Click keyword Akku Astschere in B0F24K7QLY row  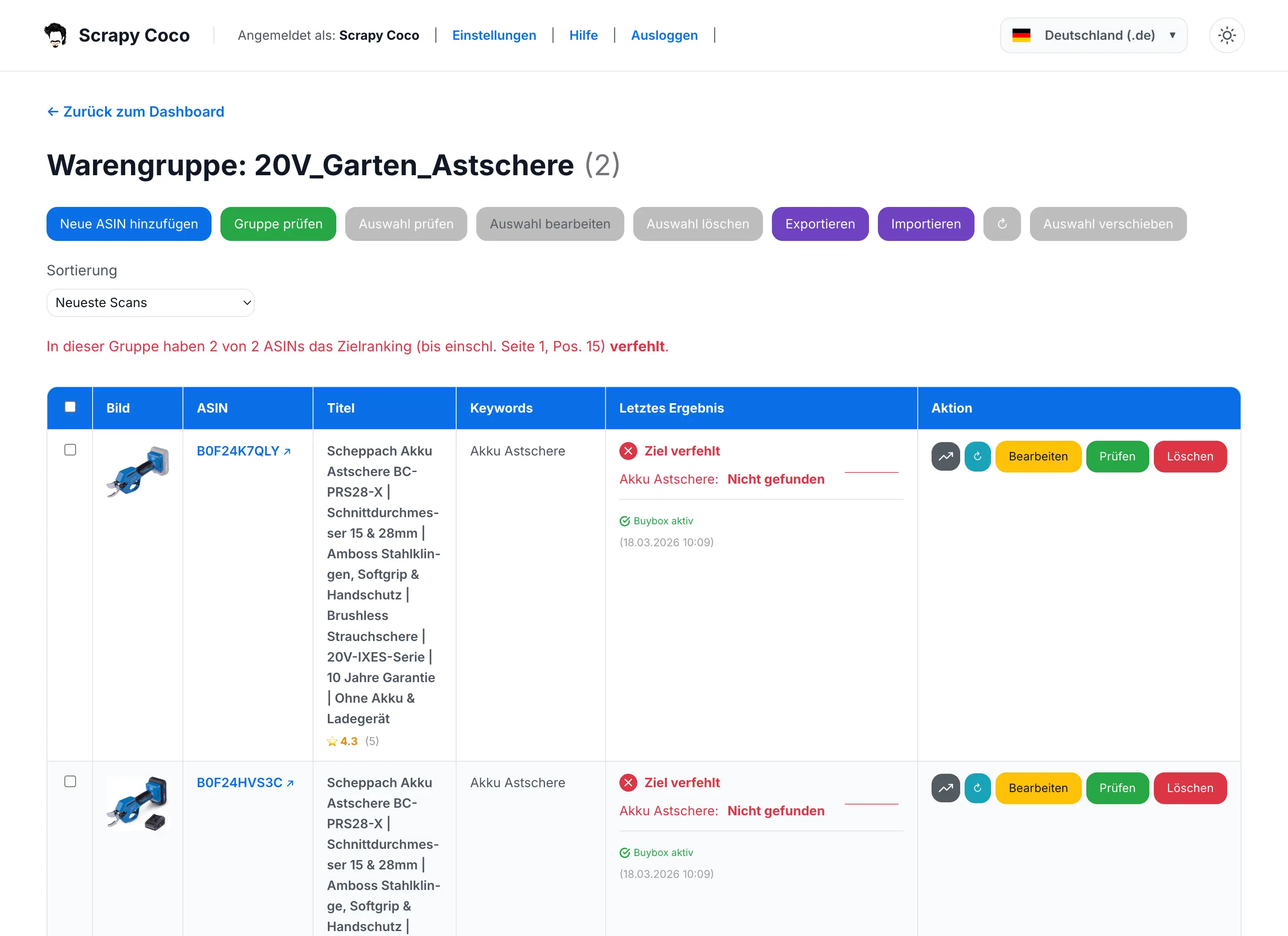[x=517, y=451]
